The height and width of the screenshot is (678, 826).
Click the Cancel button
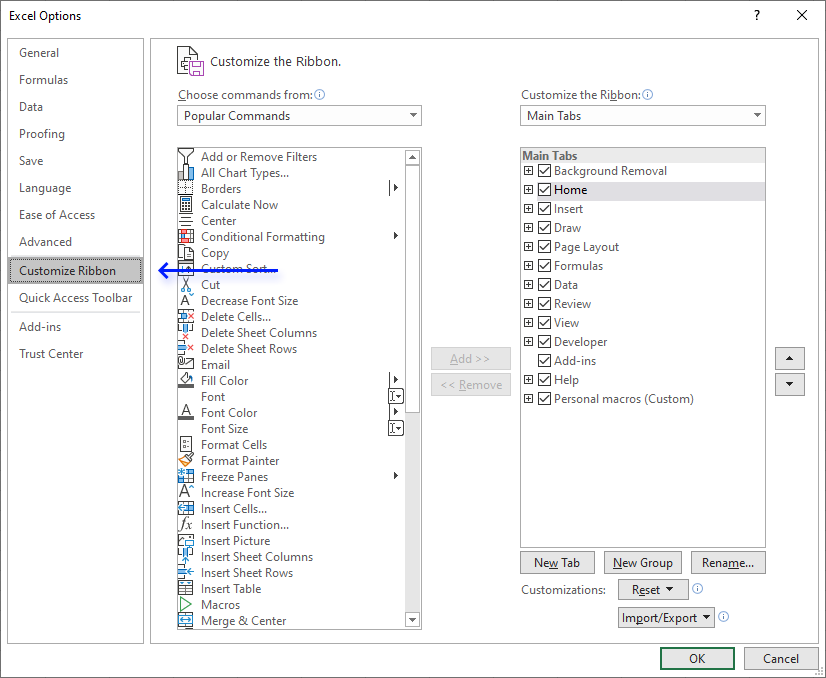781,659
